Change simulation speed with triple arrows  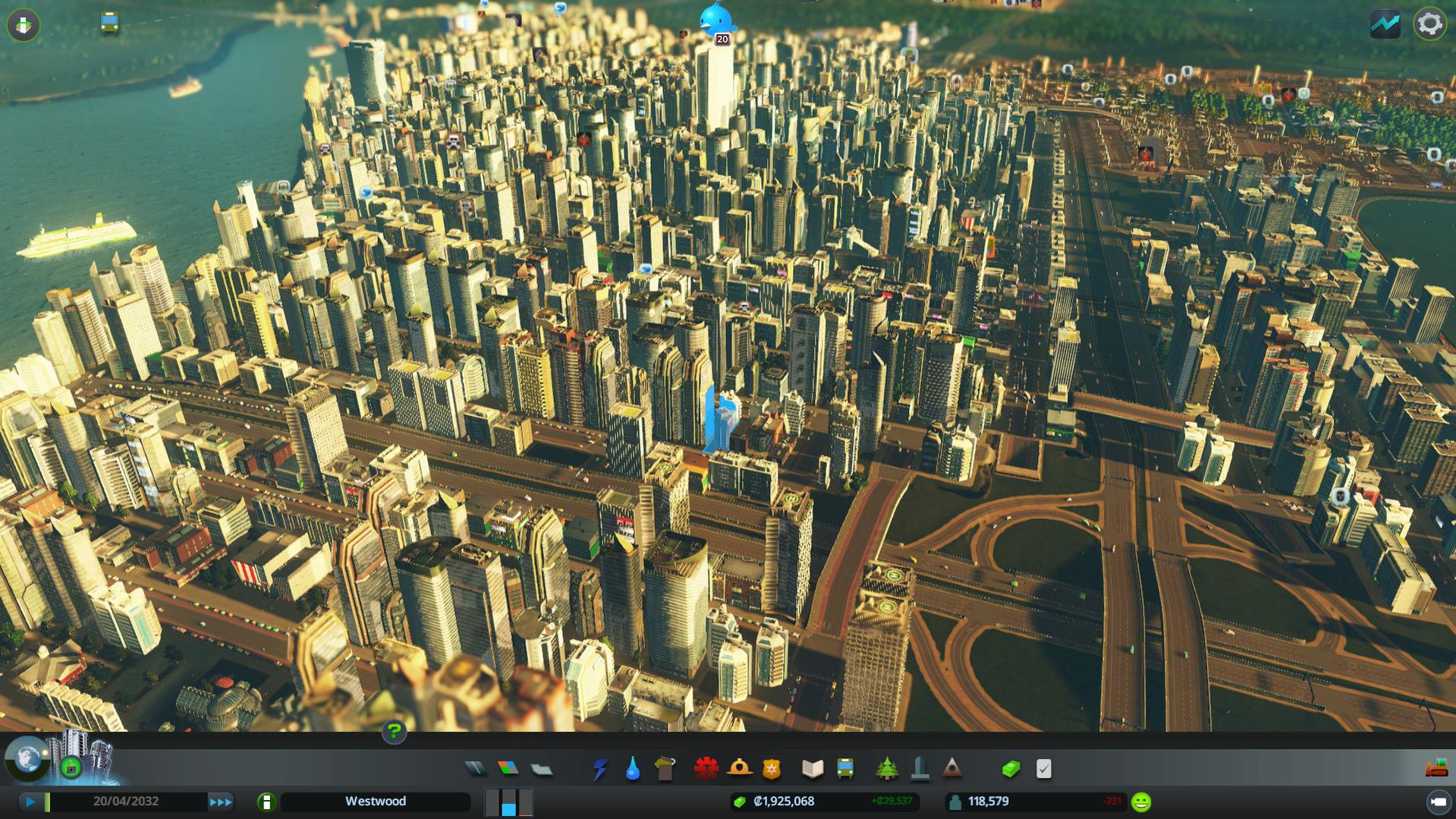click(x=221, y=802)
